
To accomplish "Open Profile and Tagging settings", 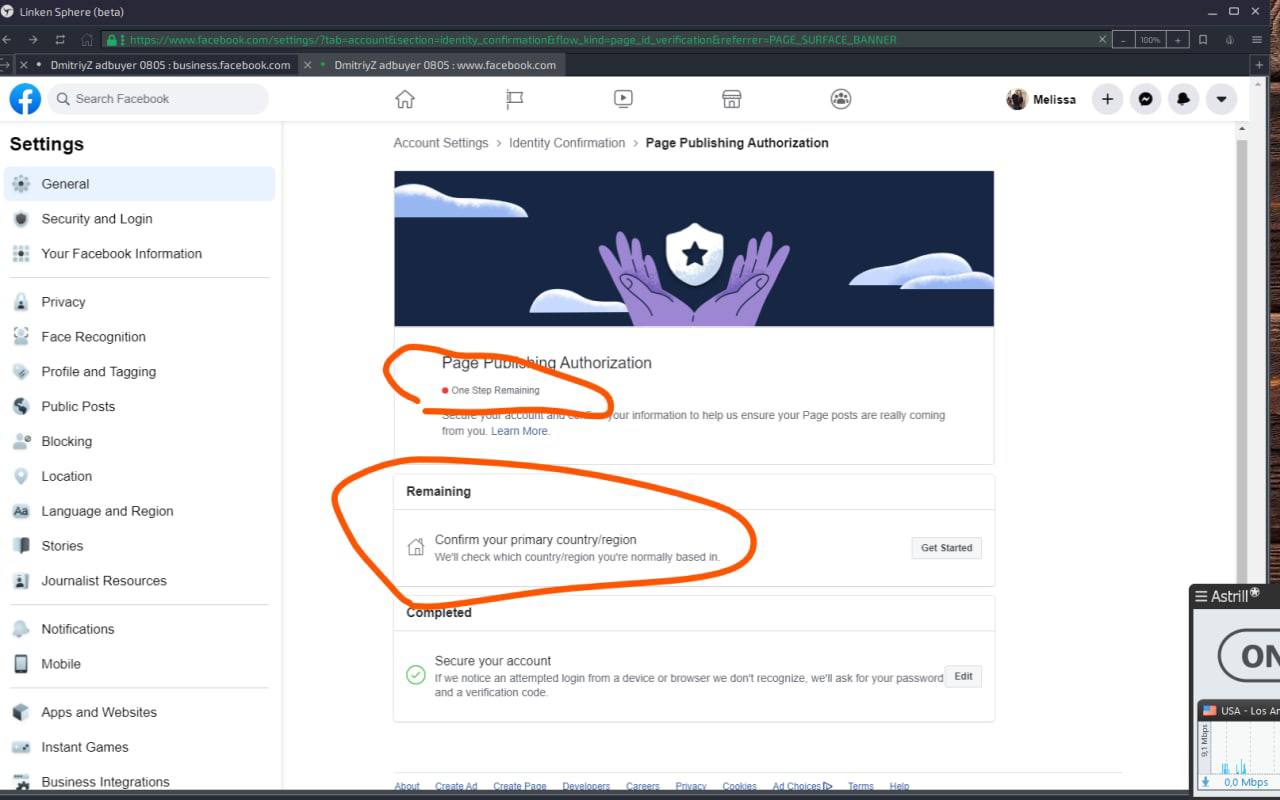I will coord(140,372).
